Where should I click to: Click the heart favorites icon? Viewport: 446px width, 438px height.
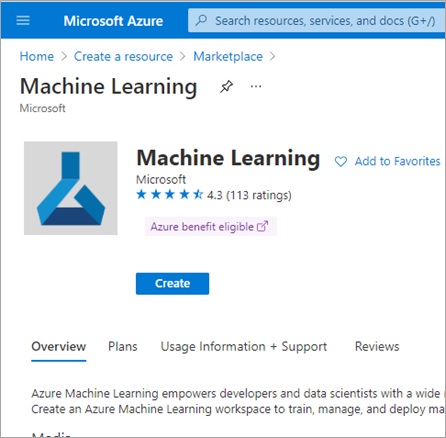(x=341, y=162)
